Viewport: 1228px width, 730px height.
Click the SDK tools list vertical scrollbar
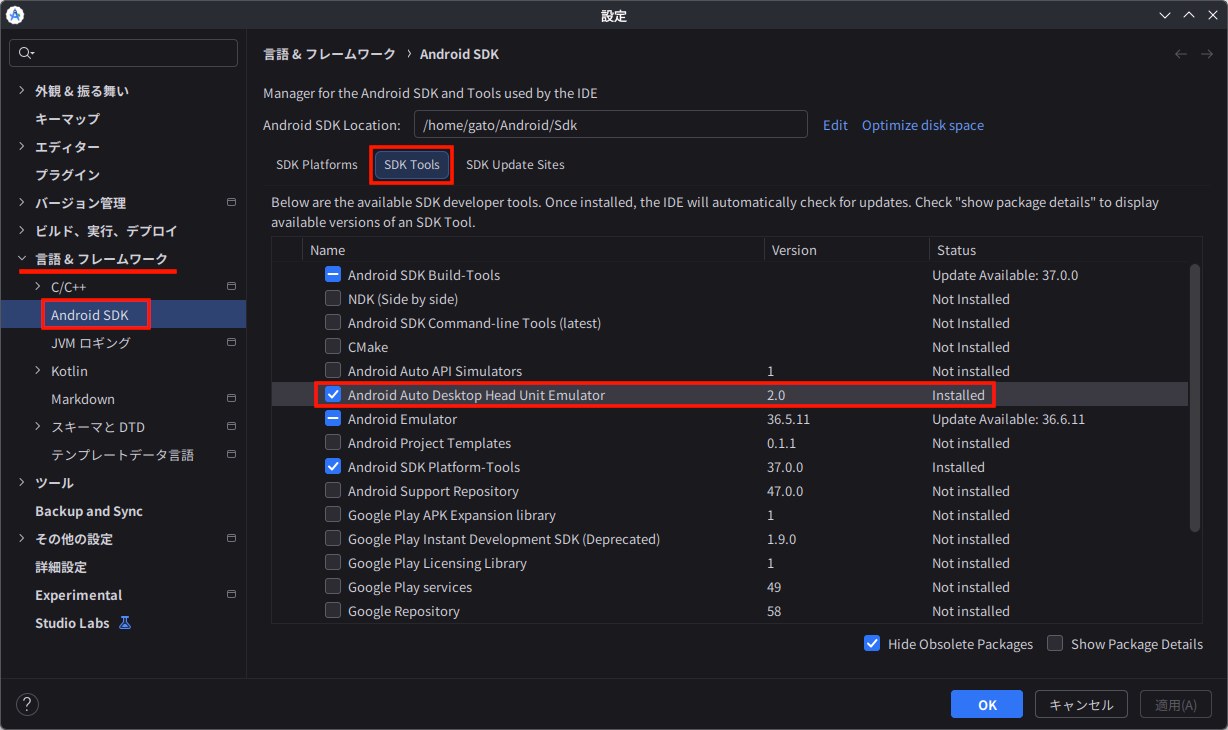tap(1194, 397)
